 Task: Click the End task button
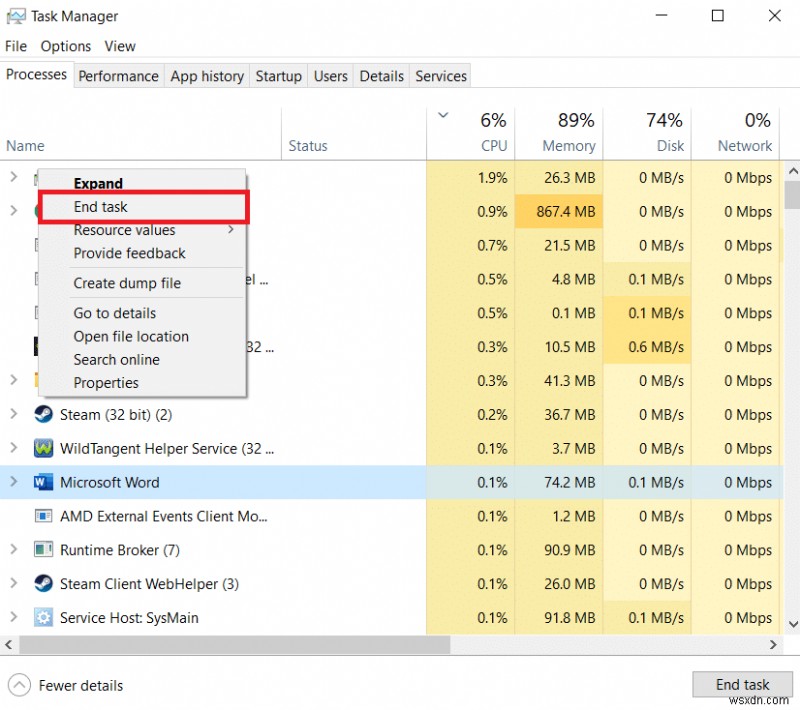[742, 684]
